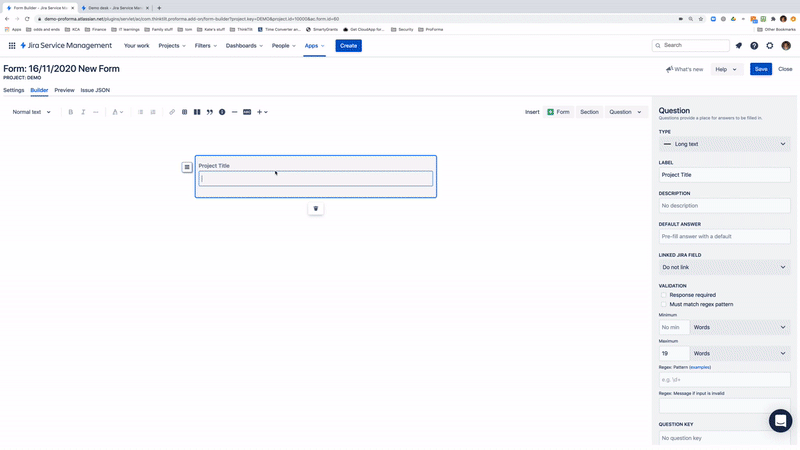Open the Question insert dropdown
800x450 pixels.
coord(626,112)
